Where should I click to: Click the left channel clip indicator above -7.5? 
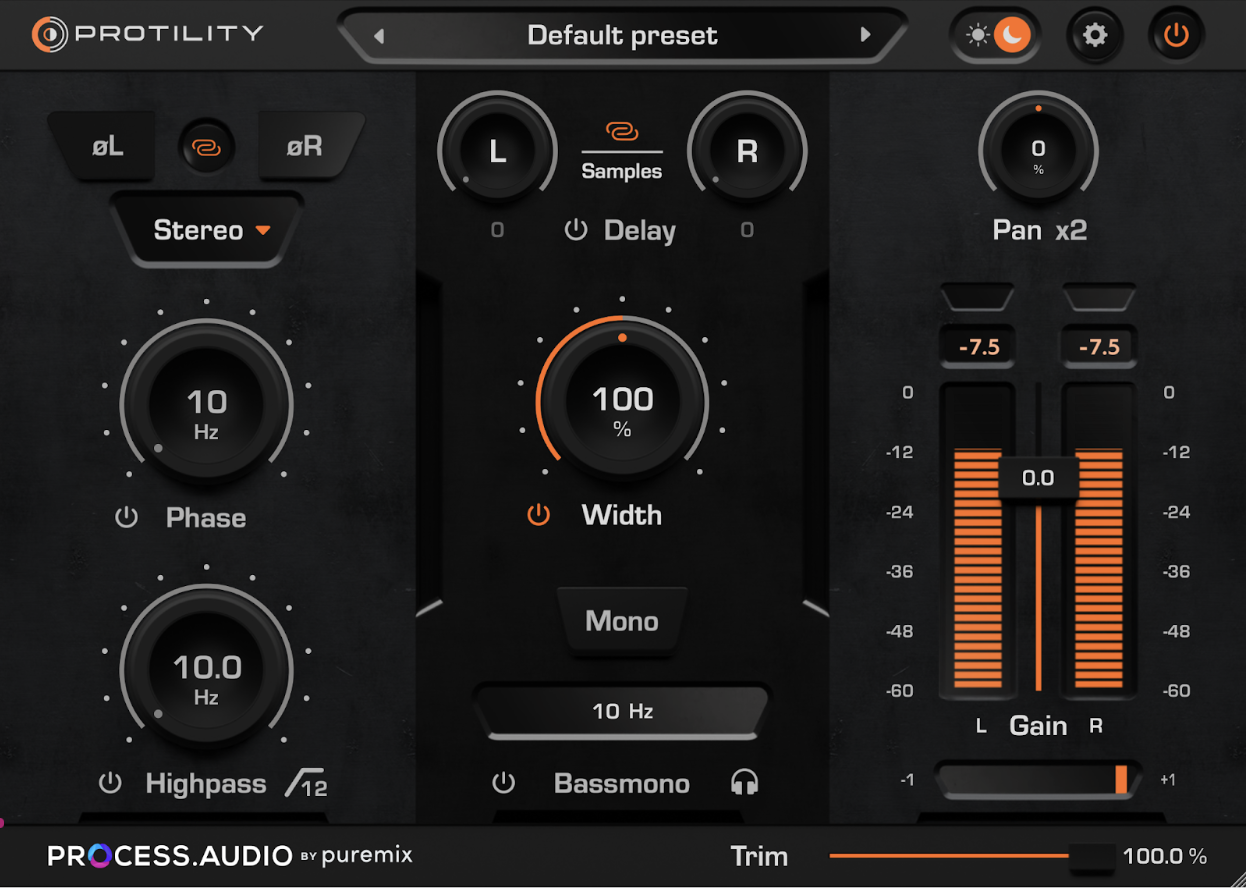coord(978,297)
